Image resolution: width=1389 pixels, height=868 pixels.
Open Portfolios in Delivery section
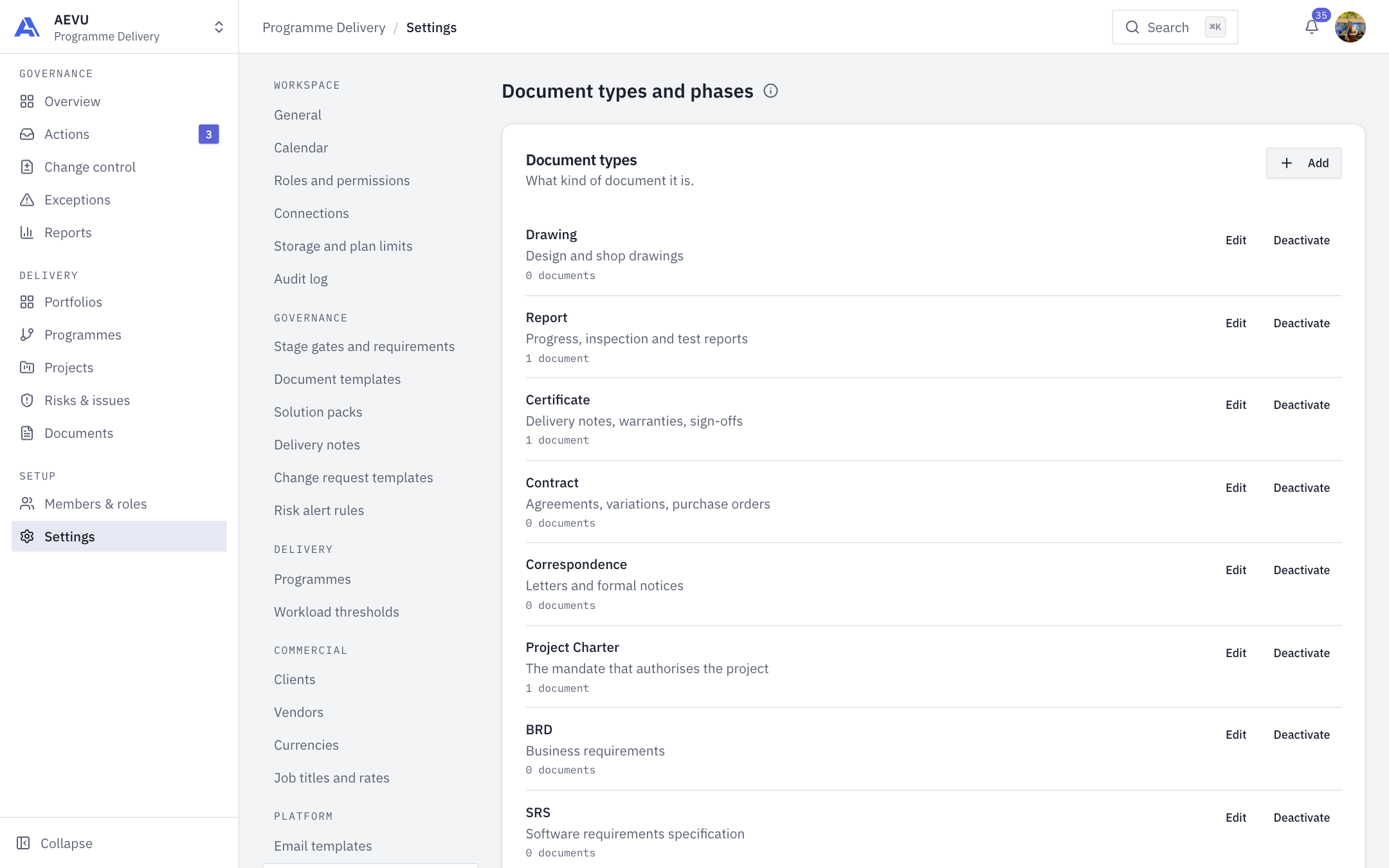(119, 302)
